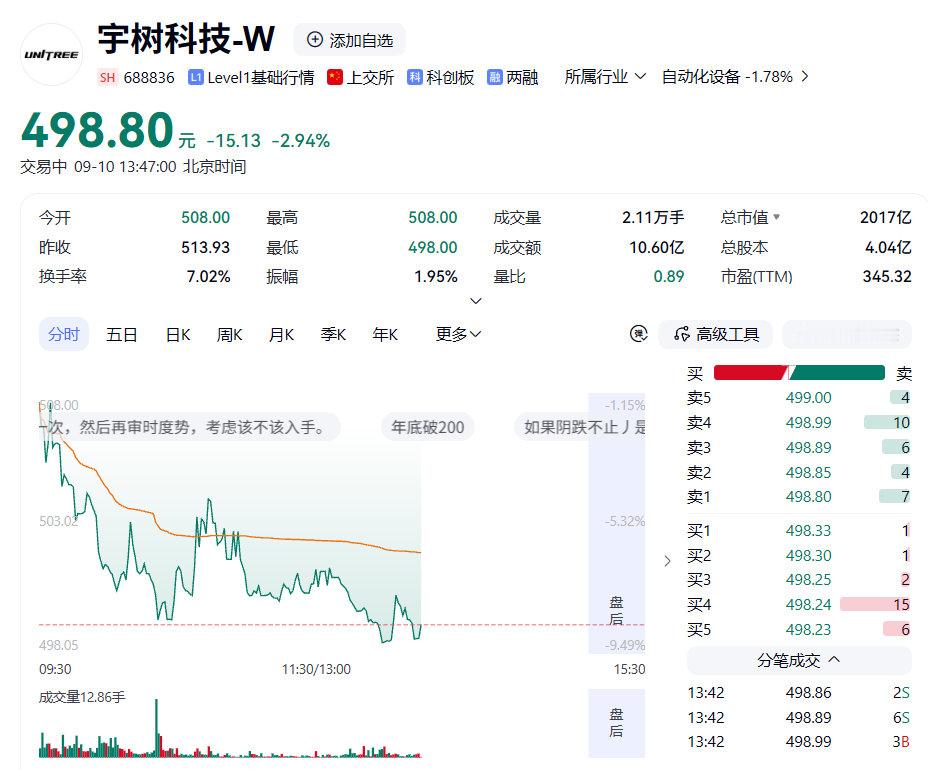This screenshot has height=770, width=928.
Task: Click the 13:42 trade at 498.99
Action: (799, 742)
